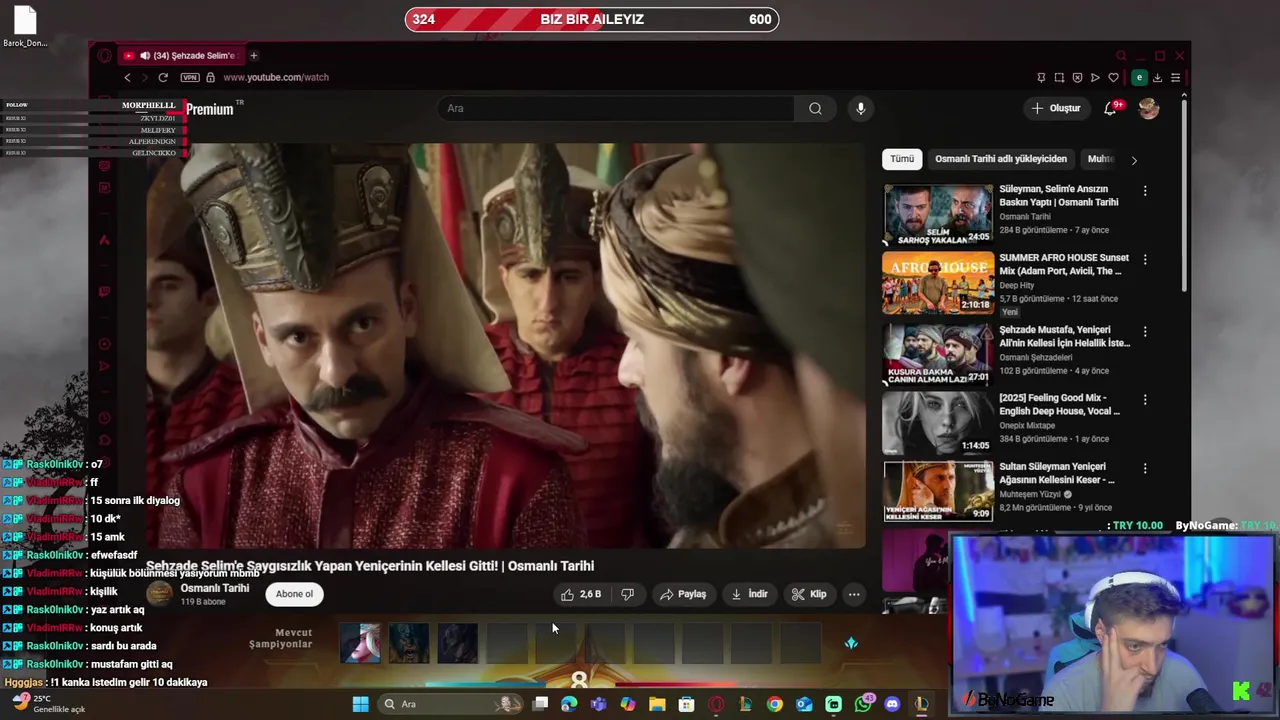Screen dimensions: 1280x720
Task: Open Discord from the taskbar
Action: [892, 704]
